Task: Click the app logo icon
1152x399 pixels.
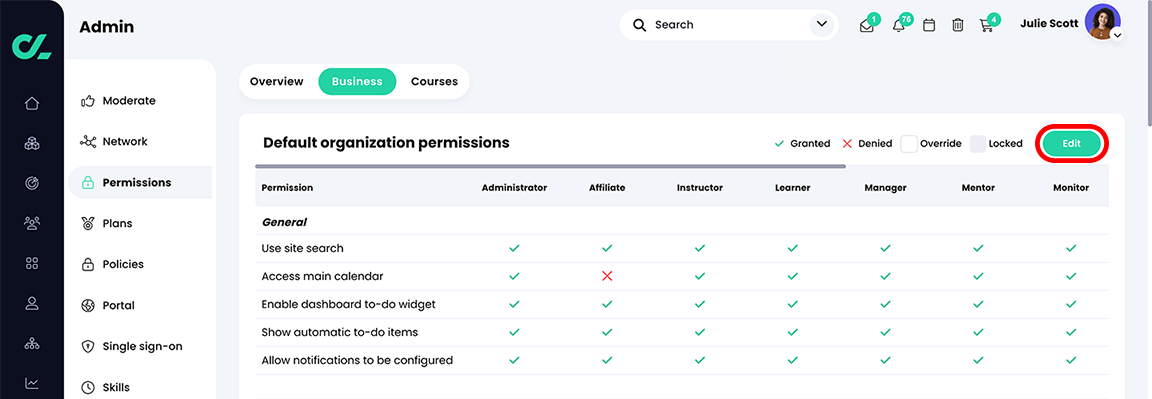Action: [32, 46]
